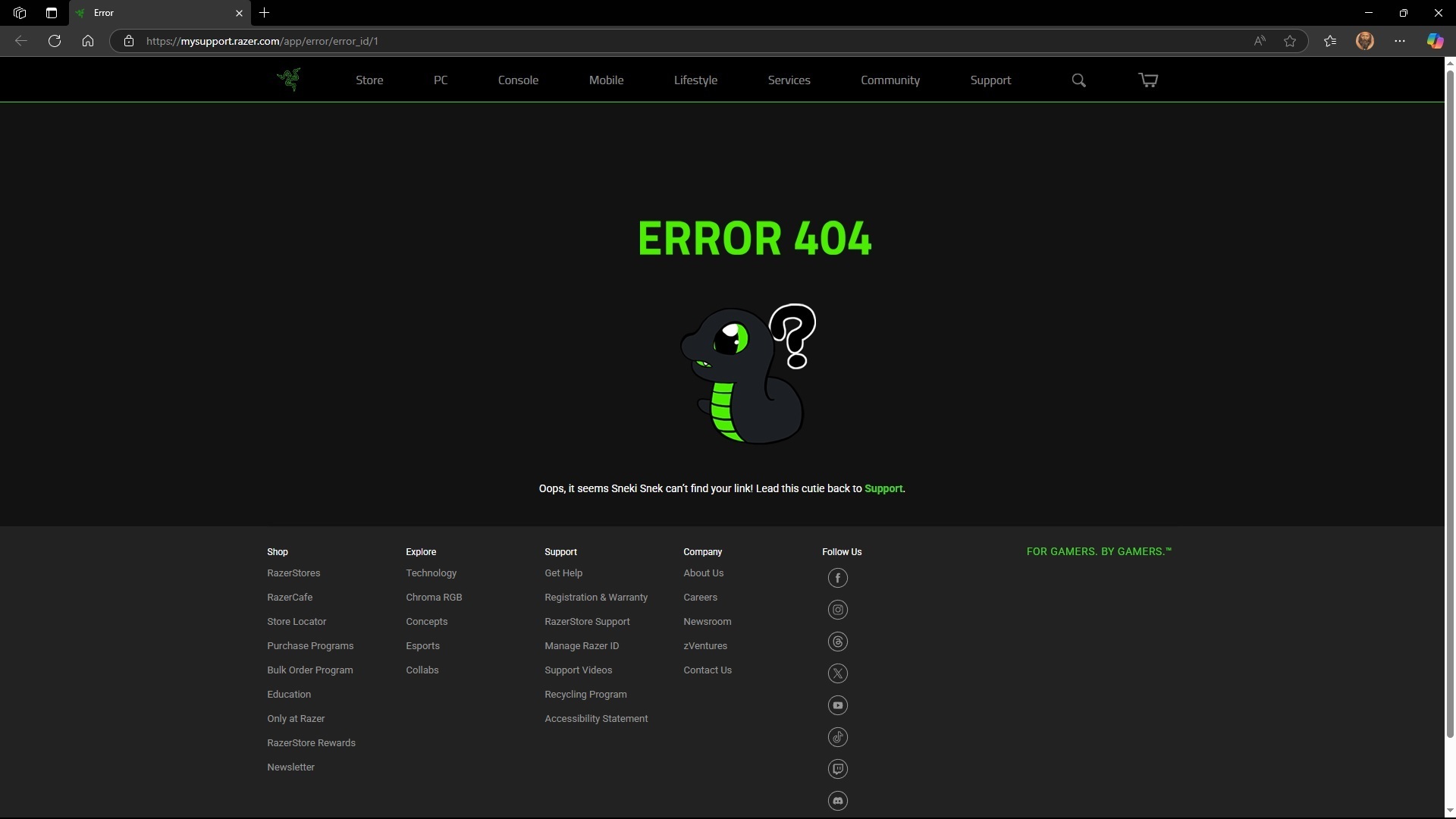Open the Console menu

518,80
